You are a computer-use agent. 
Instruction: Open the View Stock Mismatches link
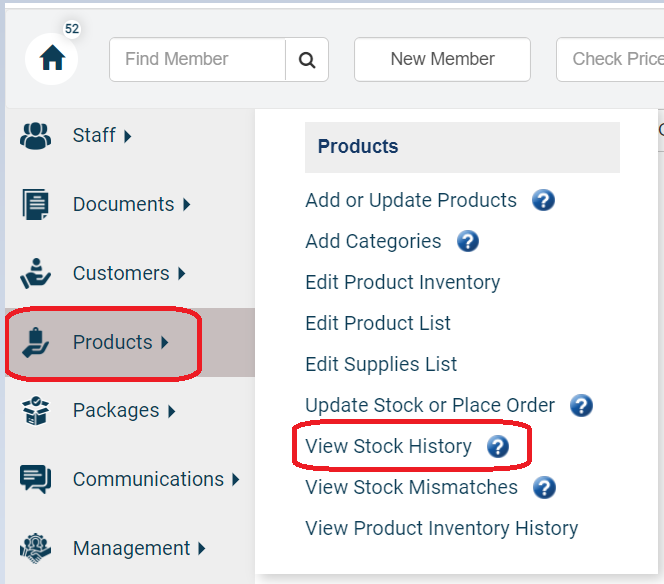pos(411,487)
